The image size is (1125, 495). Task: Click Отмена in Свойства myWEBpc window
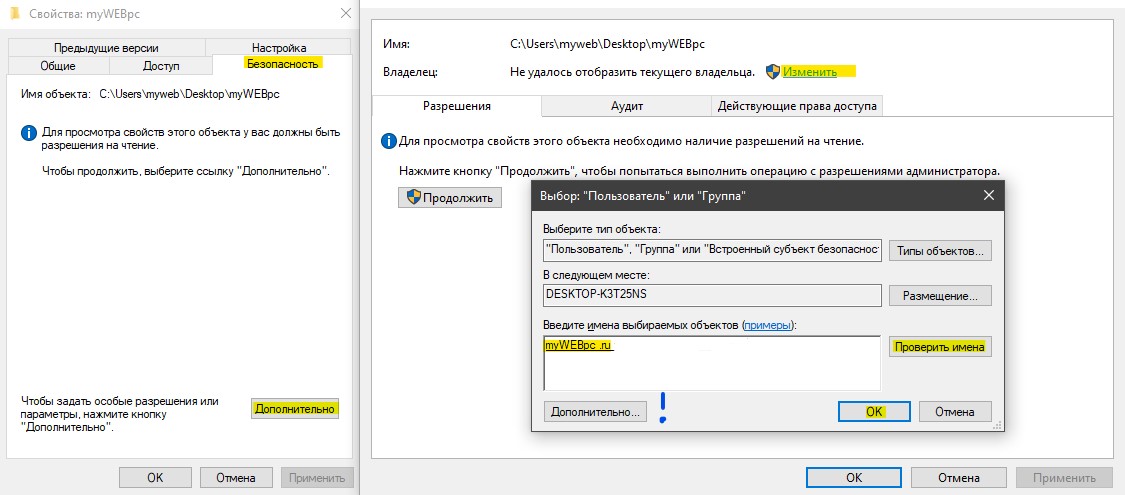[x=236, y=477]
